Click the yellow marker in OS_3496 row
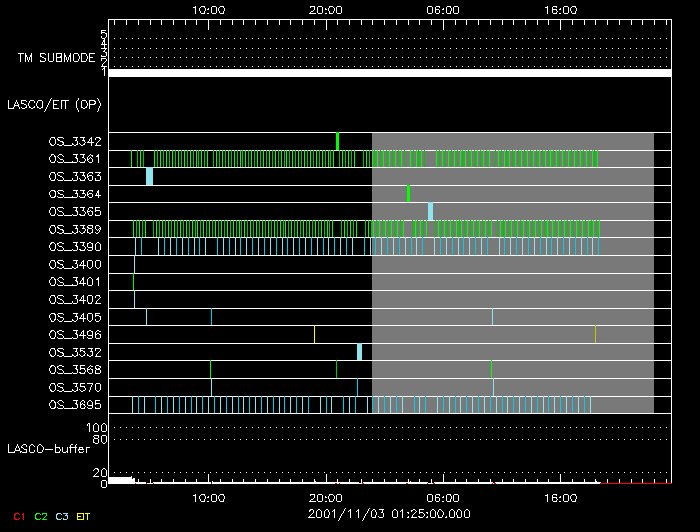The width and height of the screenshot is (700, 532). [x=314, y=334]
